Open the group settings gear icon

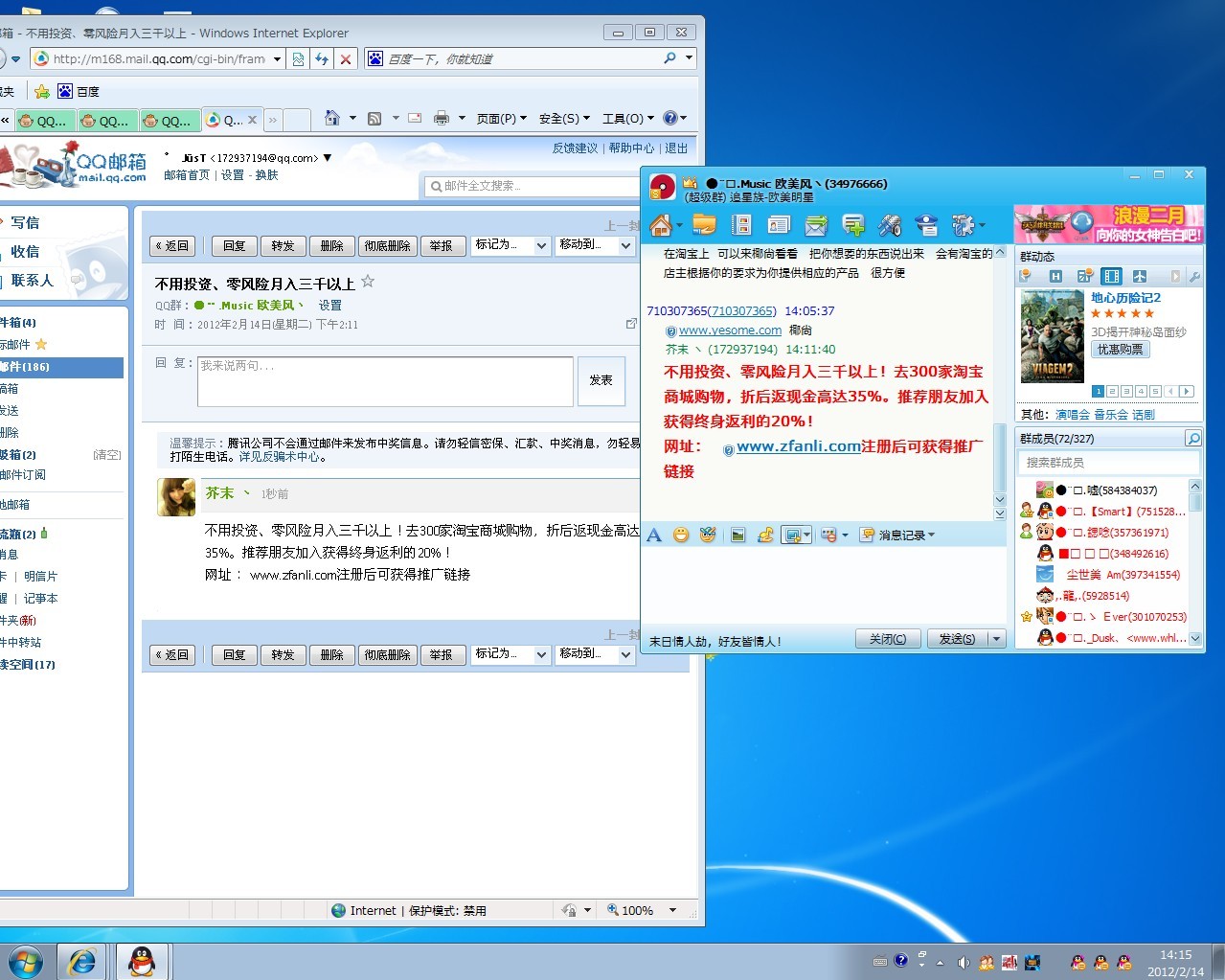point(963,225)
